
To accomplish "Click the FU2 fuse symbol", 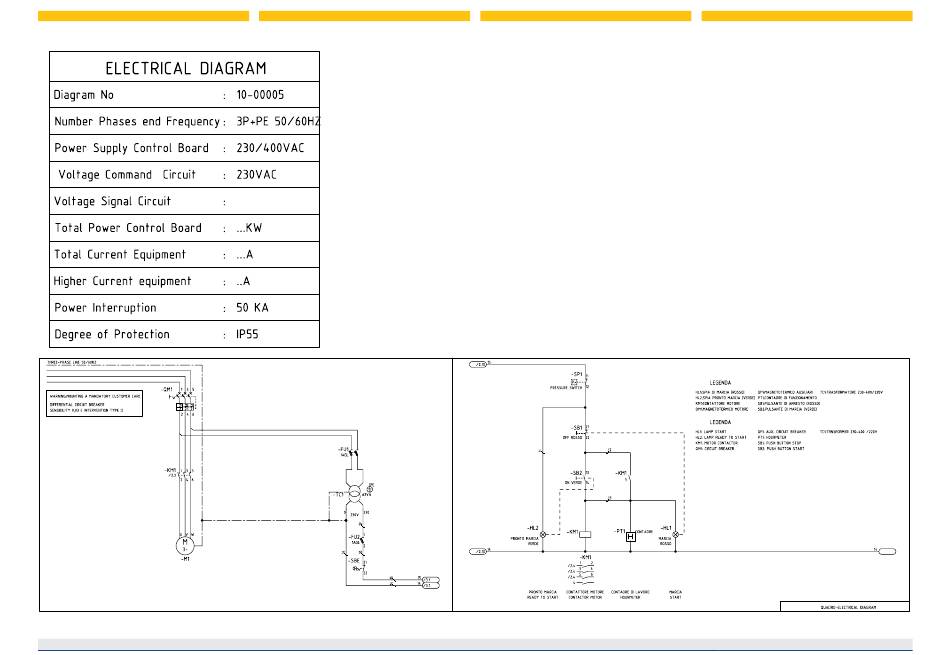I will 362,540.
